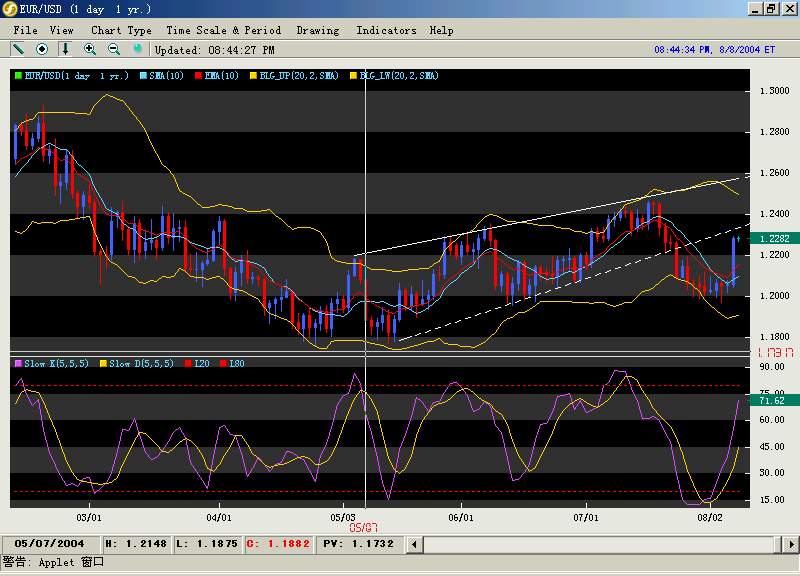The height and width of the screenshot is (576, 800).
Task: Open the File menu
Action: click(x=26, y=30)
